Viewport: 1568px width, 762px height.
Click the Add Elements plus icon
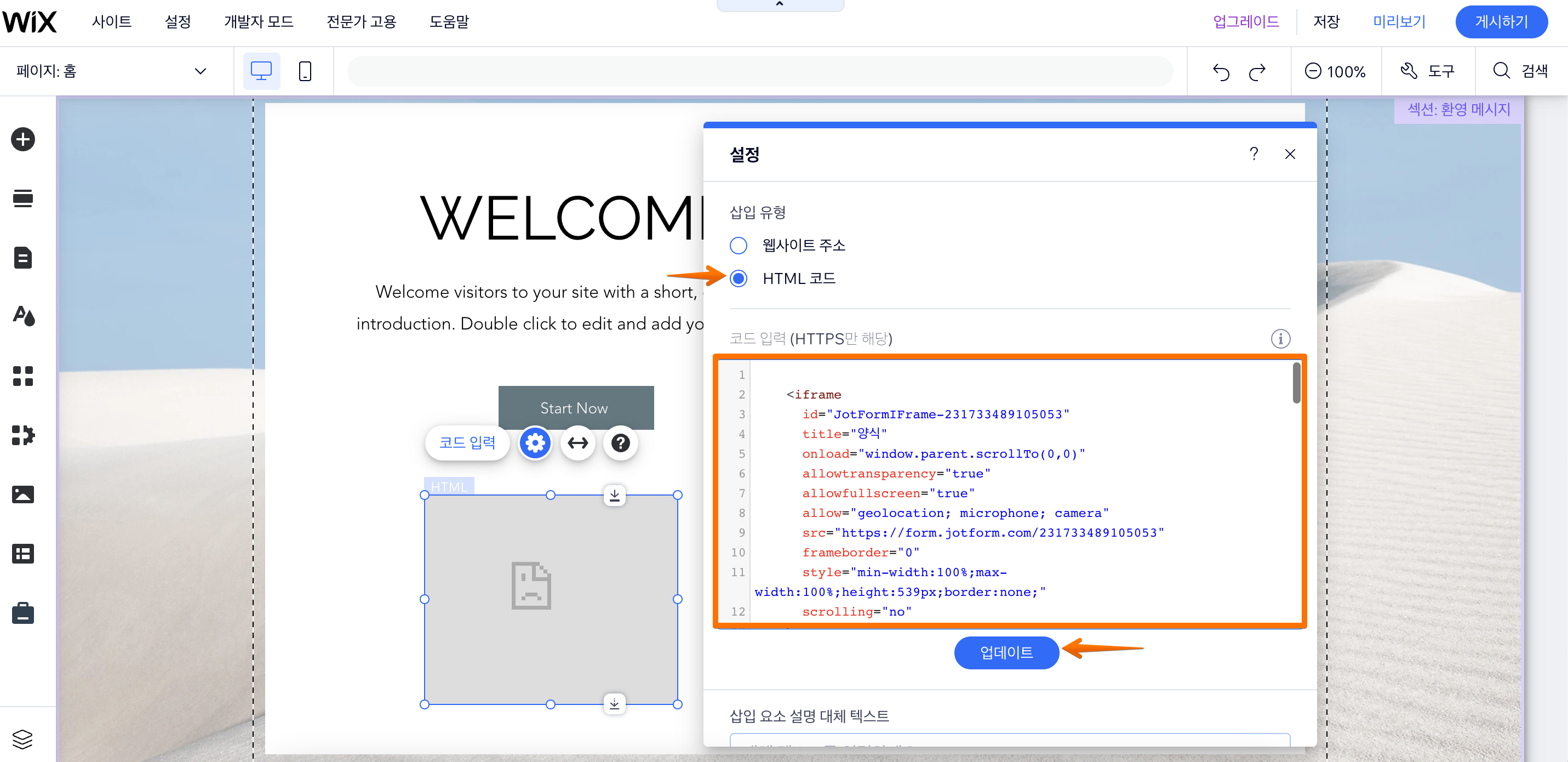click(x=23, y=139)
